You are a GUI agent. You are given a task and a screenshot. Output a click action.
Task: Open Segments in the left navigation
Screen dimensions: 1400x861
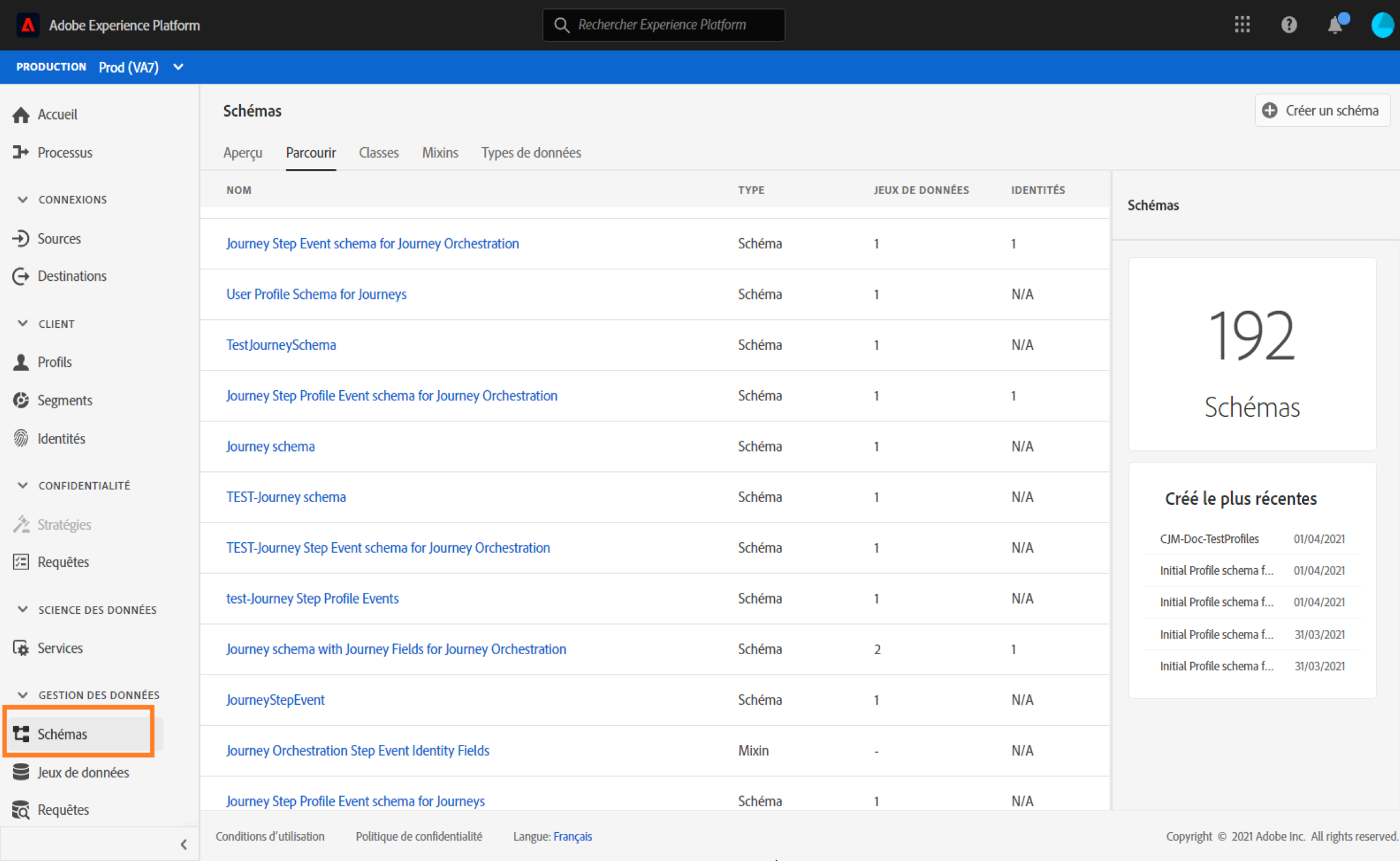tap(64, 400)
